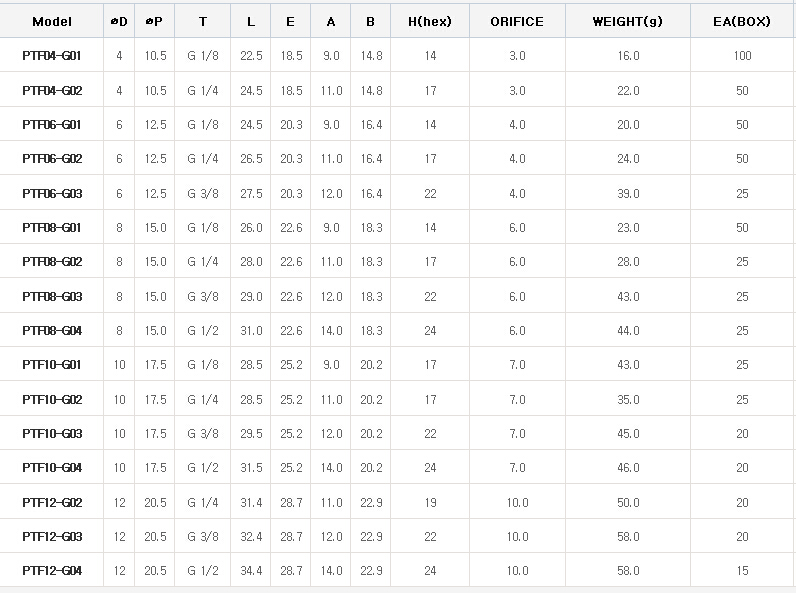Click the H(hex) column header

[430, 21]
